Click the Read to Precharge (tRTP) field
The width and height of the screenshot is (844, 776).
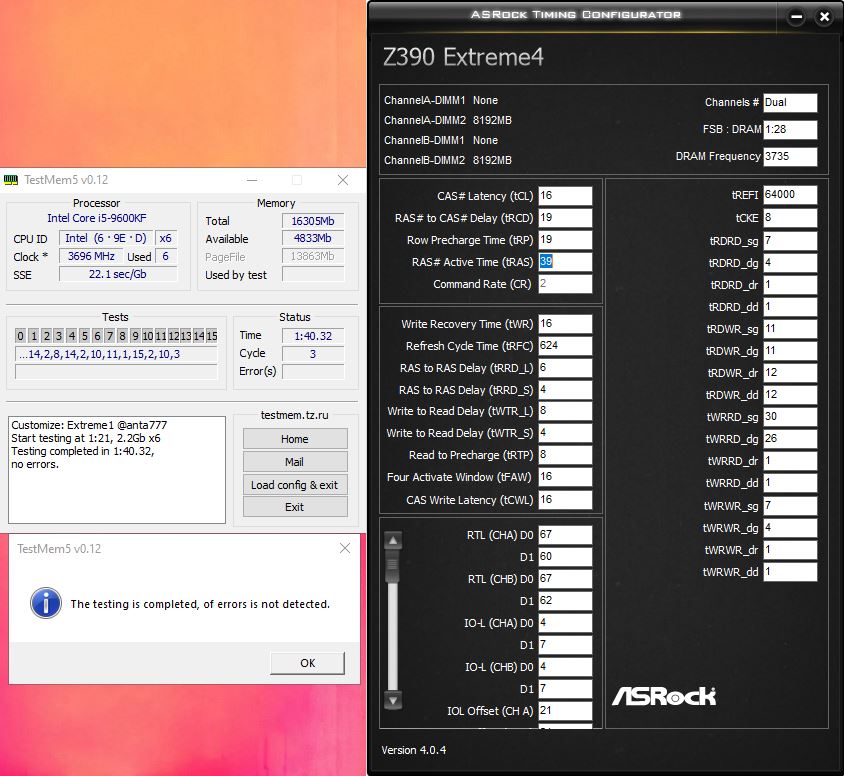[x=565, y=455]
